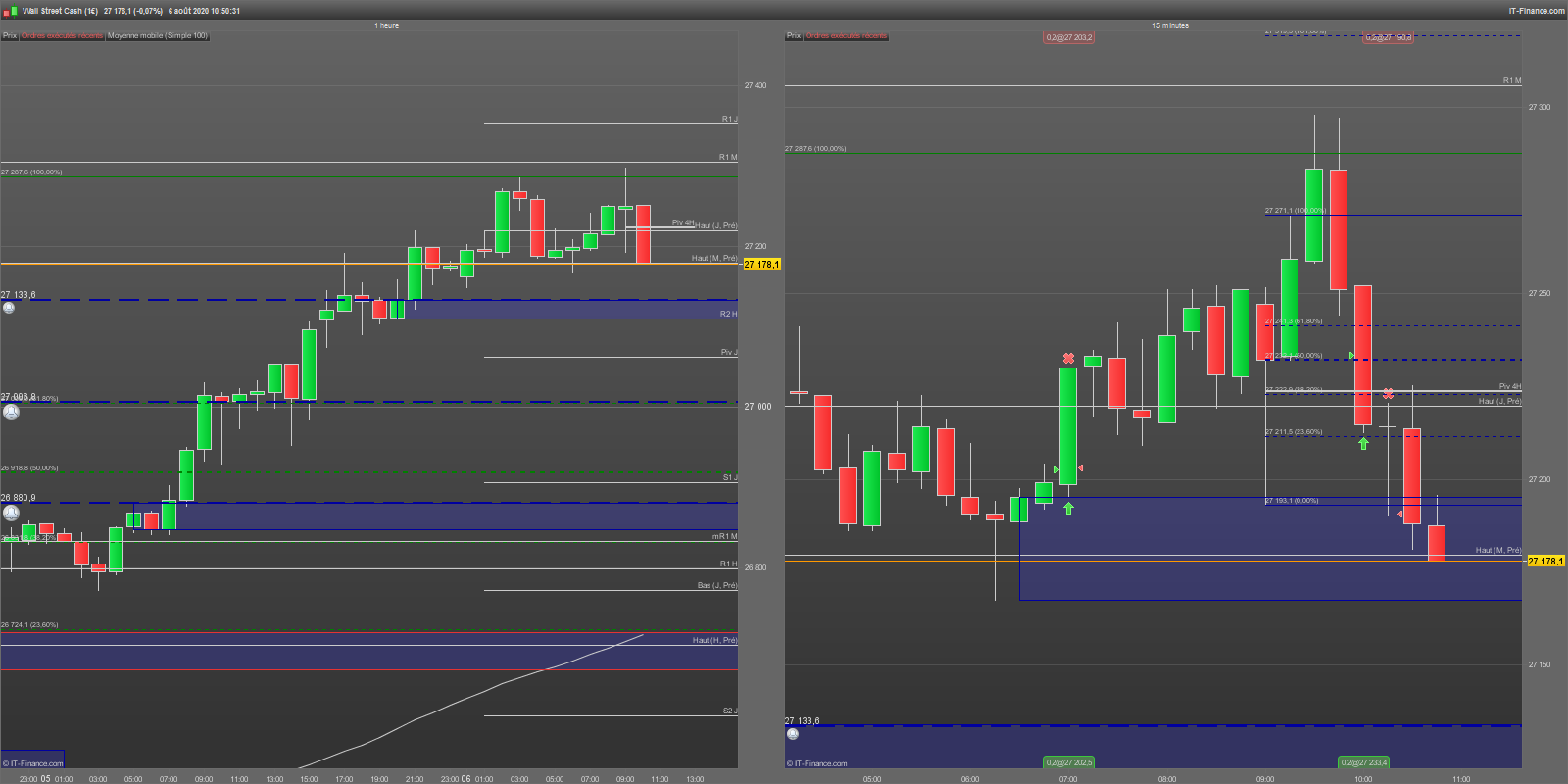Click the yellow 27 178,1 price tag on the 15 minutes chart

(x=1546, y=562)
